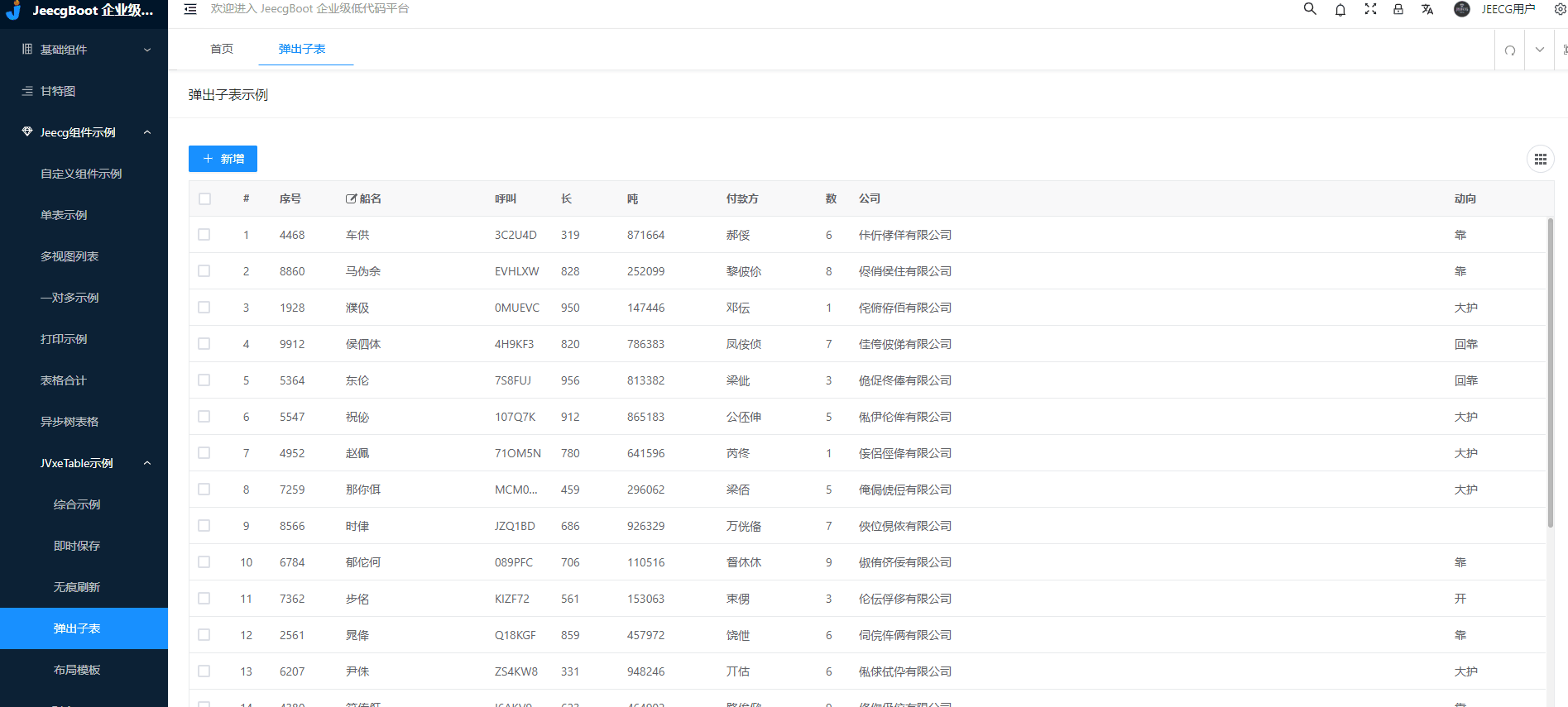Click the table vertical scrollbar thumb
Screen dimensions: 1568x707
coord(1550,372)
